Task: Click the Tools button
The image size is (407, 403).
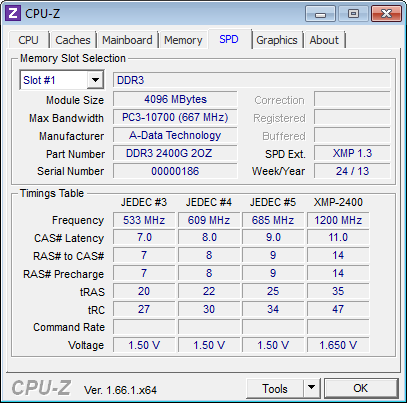Action: [x=275, y=388]
